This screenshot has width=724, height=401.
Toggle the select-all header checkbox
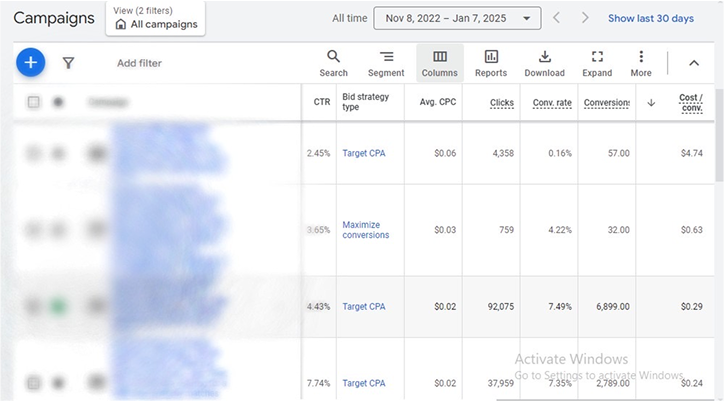click(34, 102)
